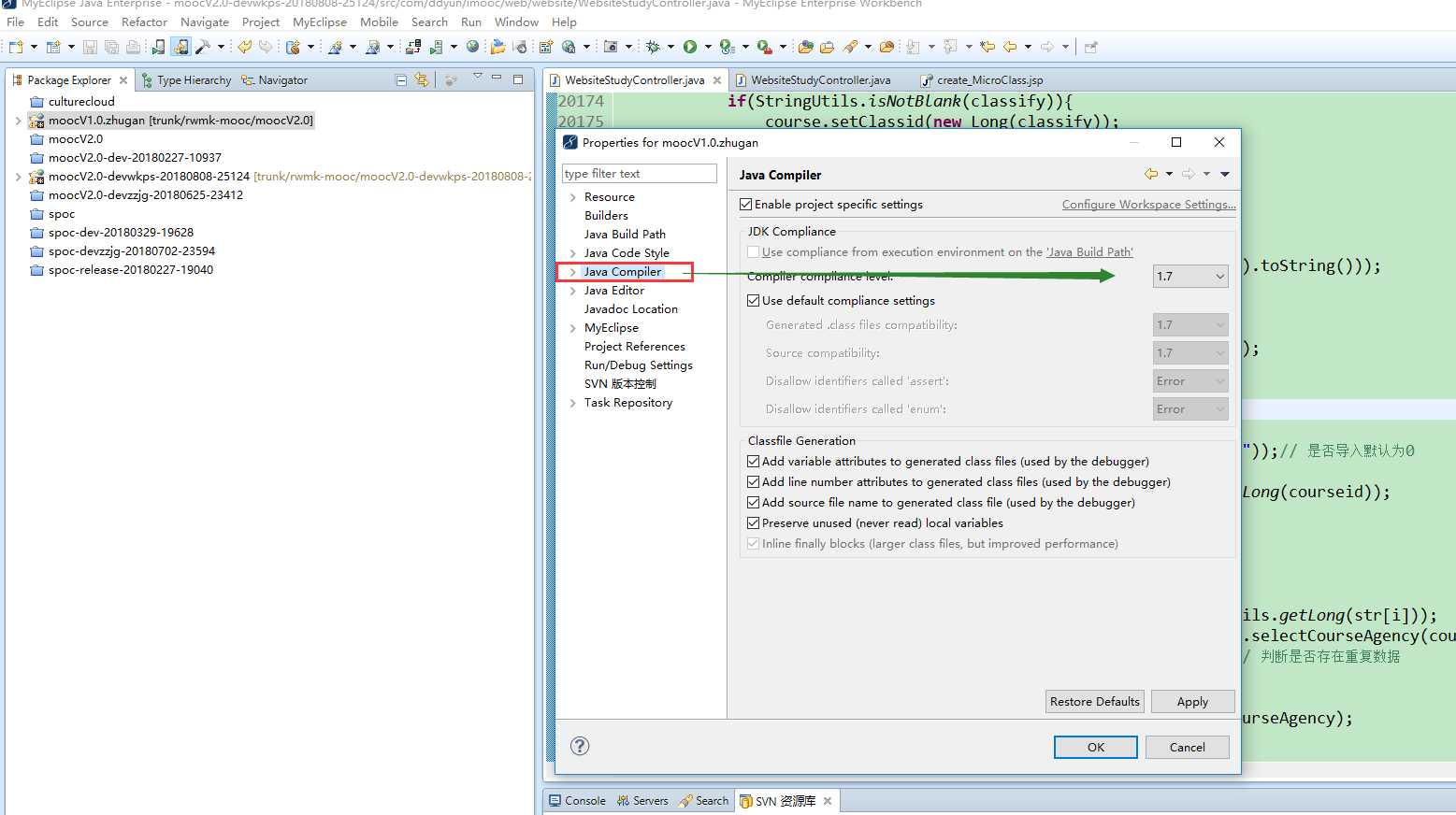The image size is (1456, 815).
Task: Close the SVN 资源库 view tab X
Action: 828,801
